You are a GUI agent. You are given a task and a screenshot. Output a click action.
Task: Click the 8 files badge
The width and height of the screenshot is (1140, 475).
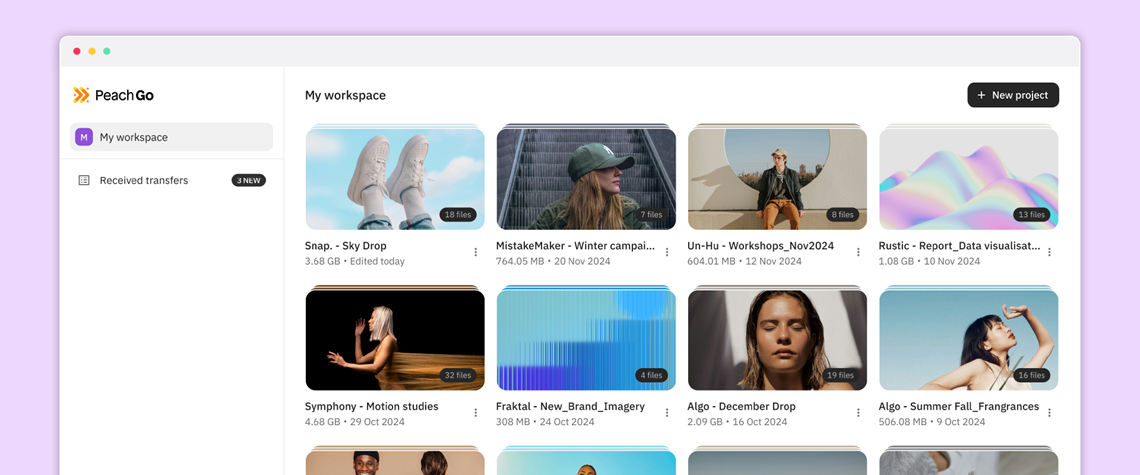point(843,215)
